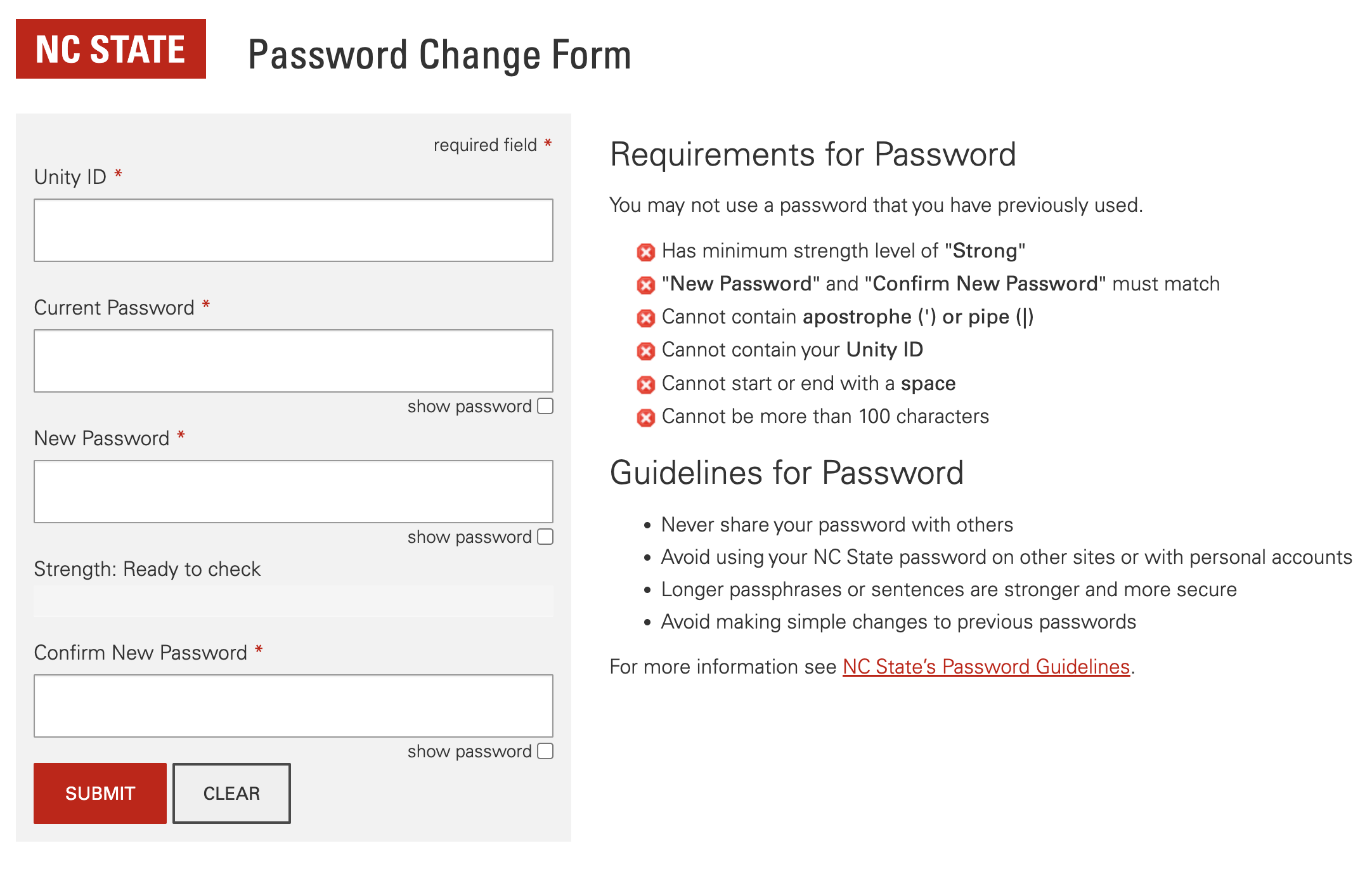Click the Requirements for Password heading
The height and width of the screenshot is (874, 1372).
pos(813,155)
